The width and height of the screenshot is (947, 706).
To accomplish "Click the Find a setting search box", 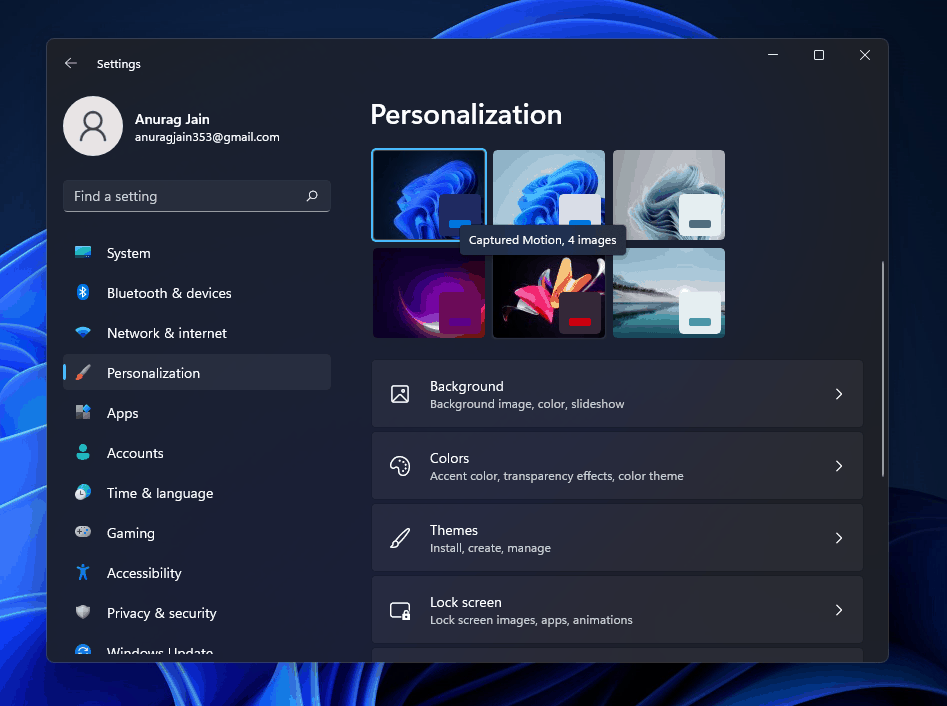I will [x=197, y=196].
